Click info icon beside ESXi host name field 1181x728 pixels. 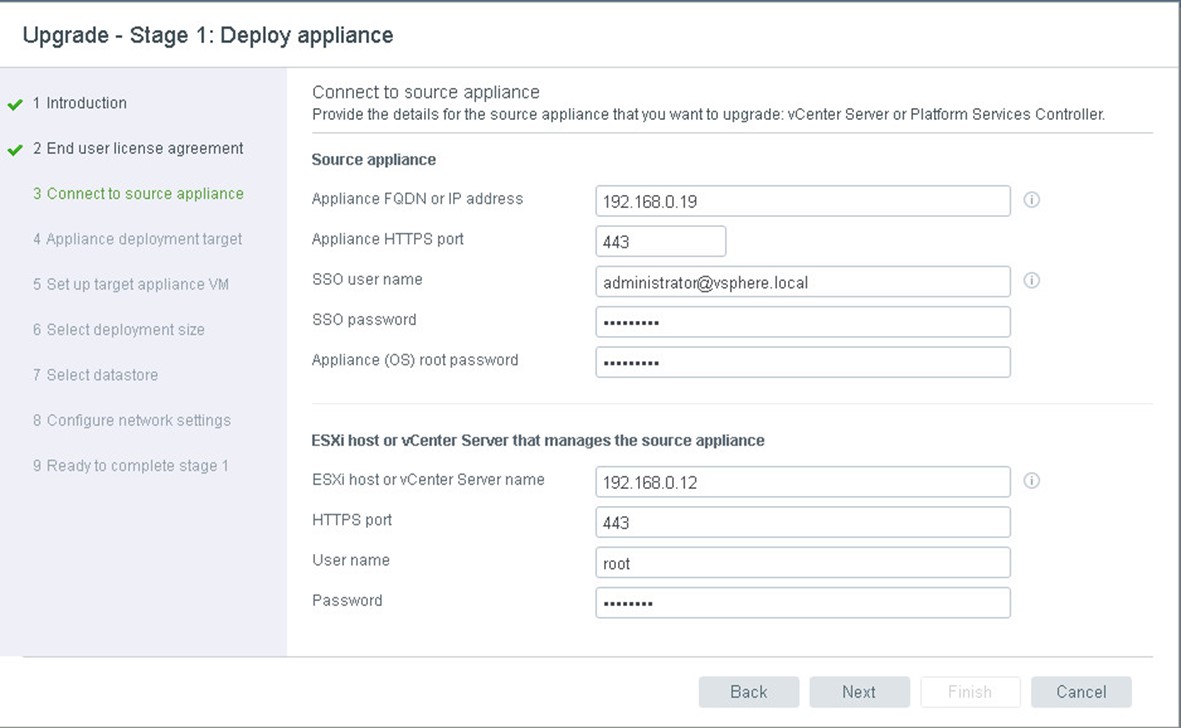pyautogui.click(x=1031, y=480)
